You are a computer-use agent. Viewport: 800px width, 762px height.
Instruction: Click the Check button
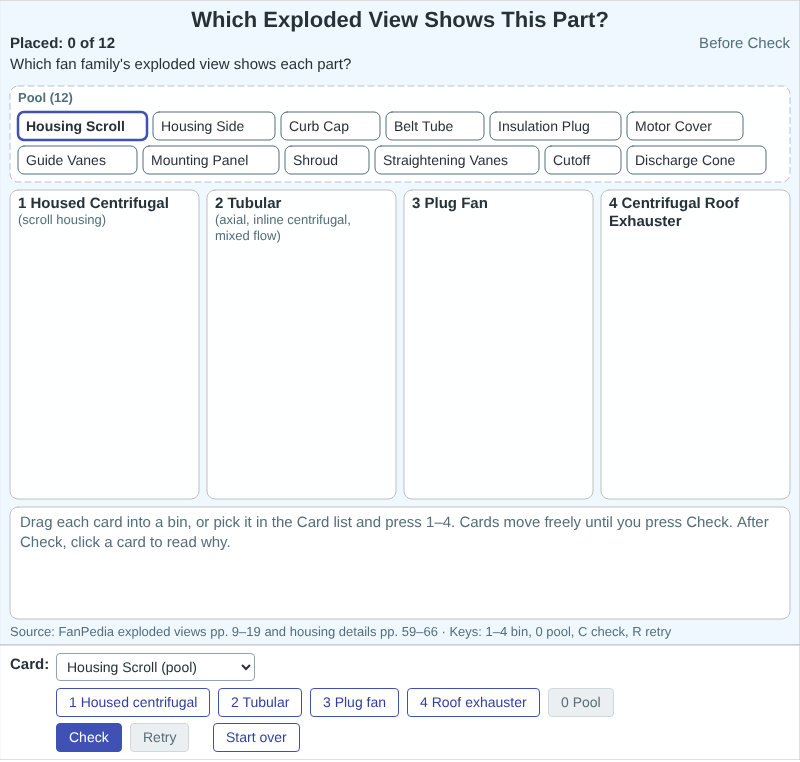[89, 738]
